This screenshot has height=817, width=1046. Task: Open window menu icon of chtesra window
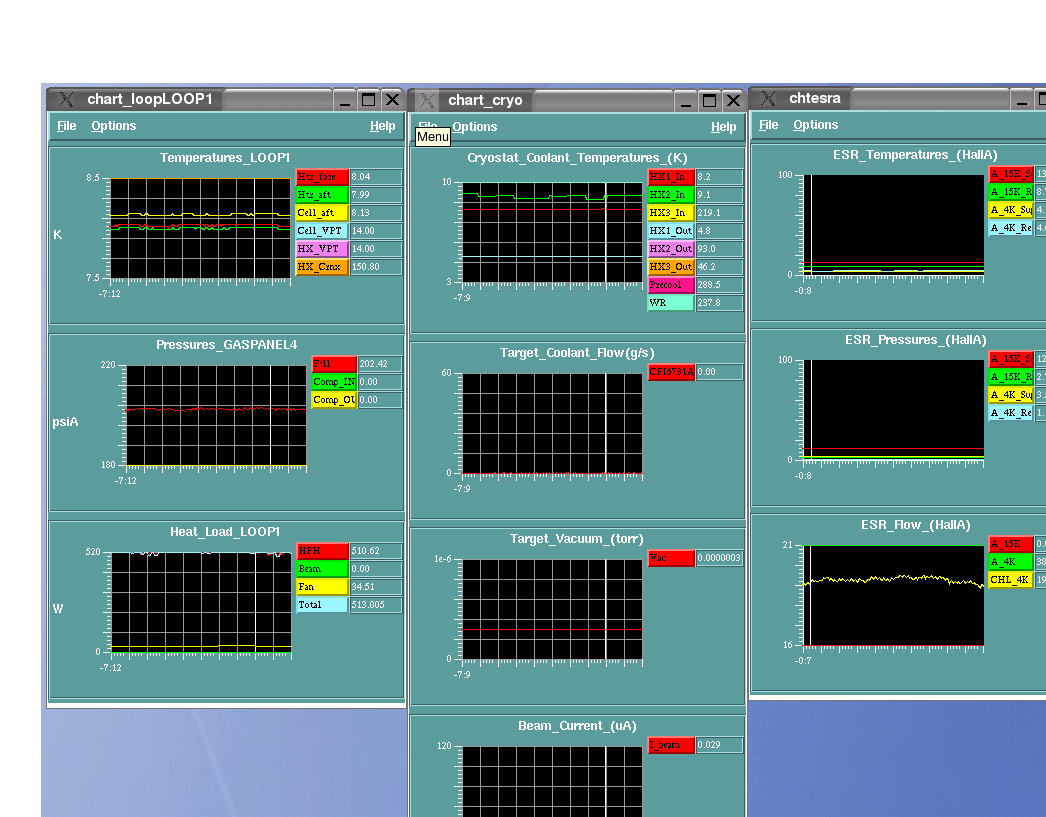[x=768, y=99]
